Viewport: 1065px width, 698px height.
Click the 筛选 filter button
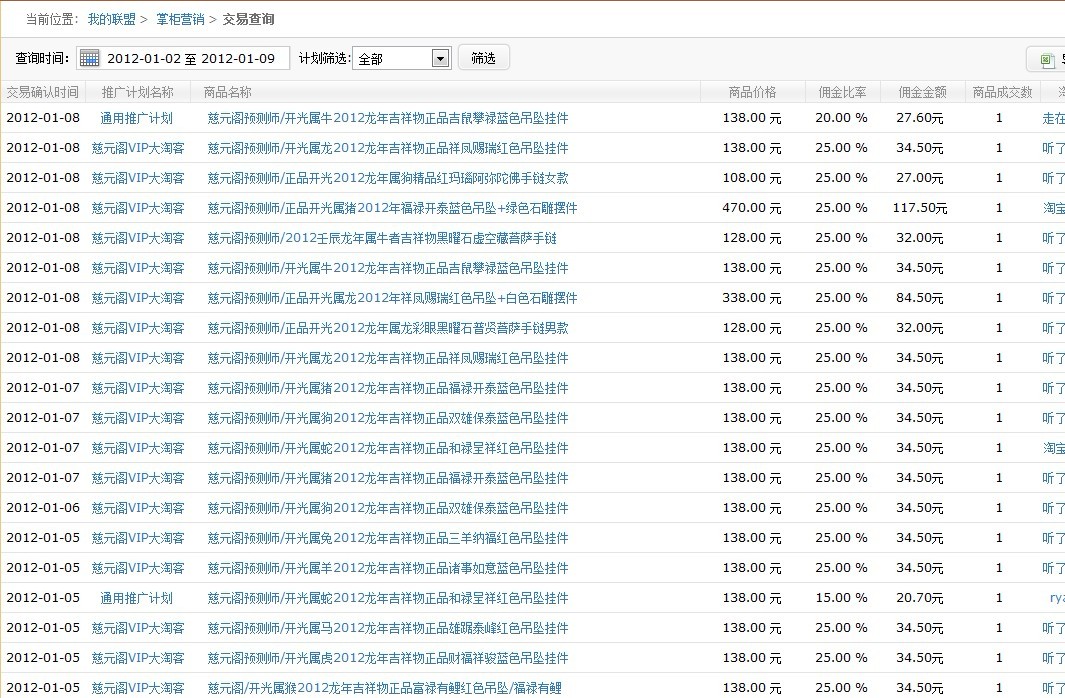pos(484,58)
